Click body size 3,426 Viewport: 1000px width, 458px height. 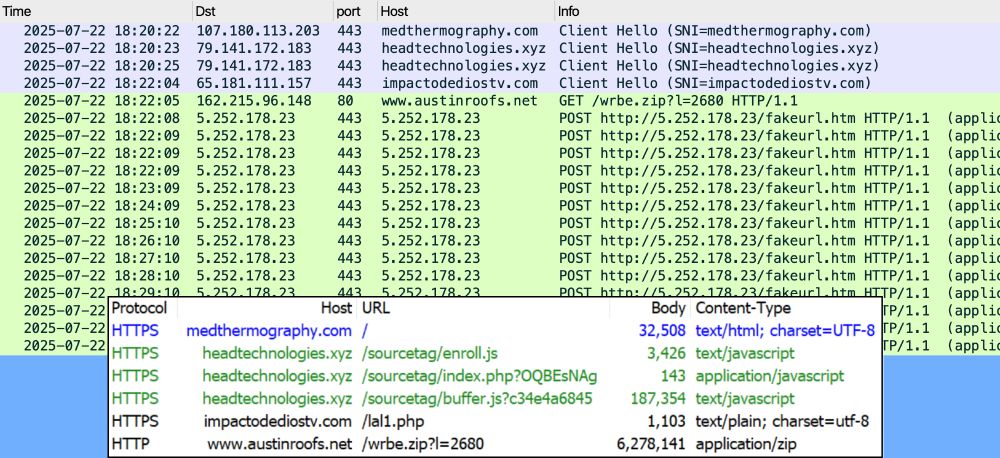666,353
